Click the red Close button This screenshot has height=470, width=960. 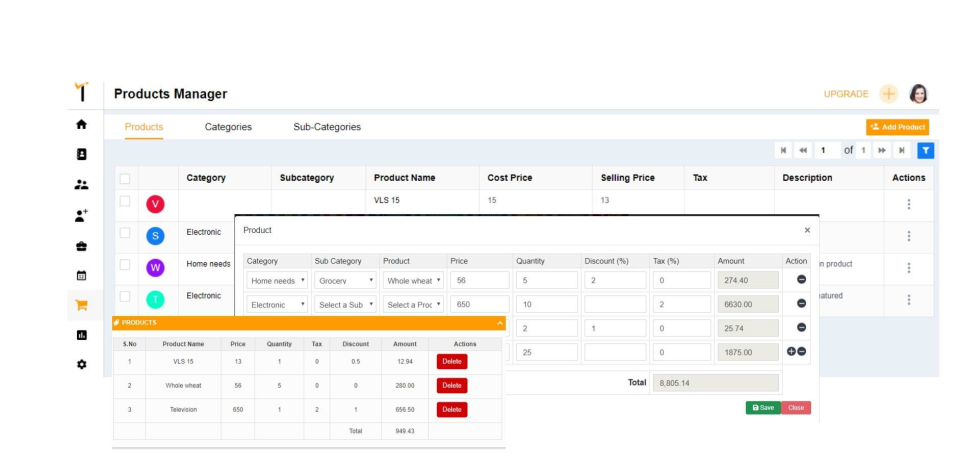tap(796, 408)
